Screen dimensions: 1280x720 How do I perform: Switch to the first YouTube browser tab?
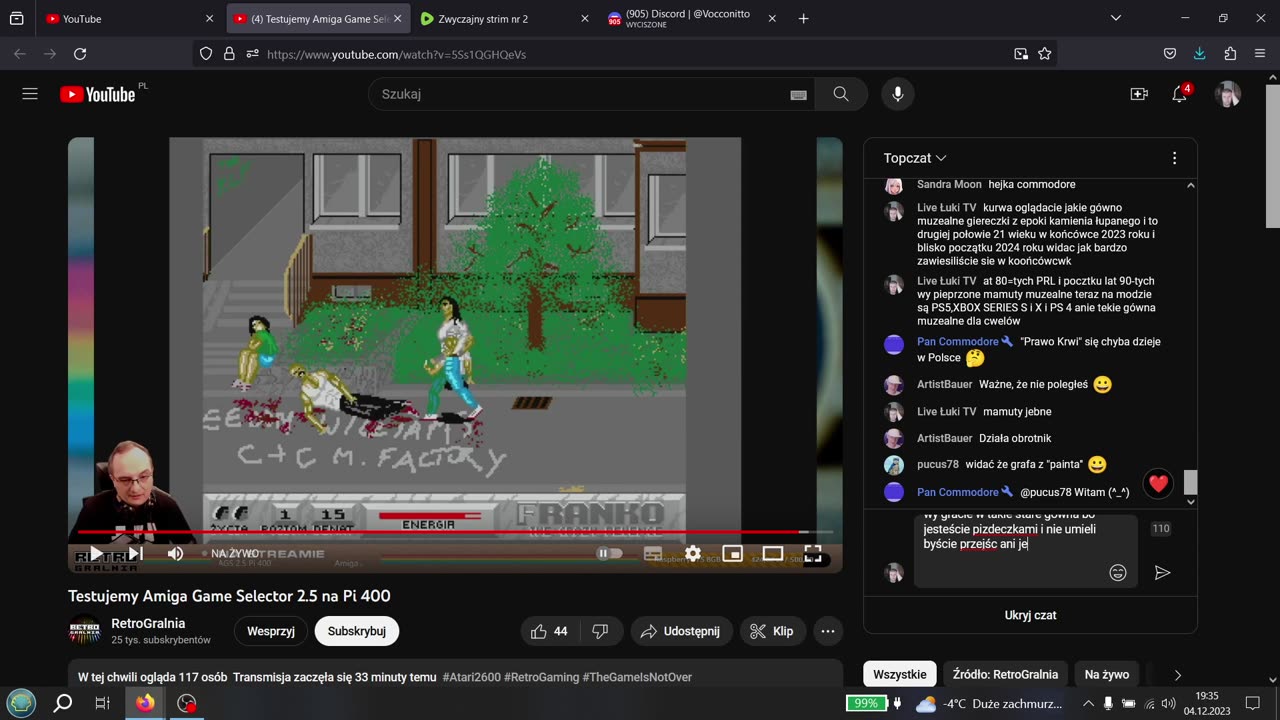tap(128, 18)
